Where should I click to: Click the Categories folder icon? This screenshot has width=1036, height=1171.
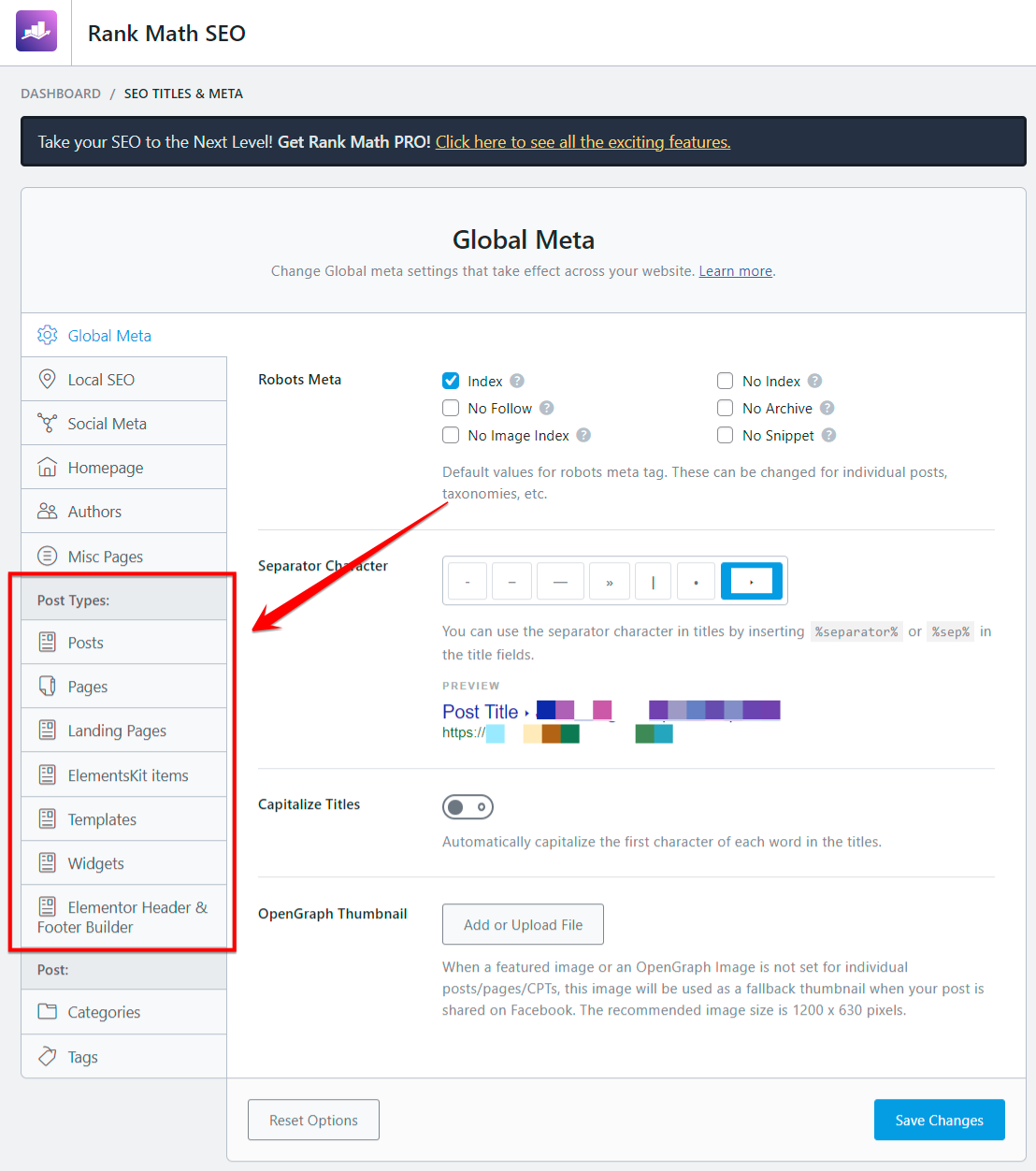pos(47,1011)
